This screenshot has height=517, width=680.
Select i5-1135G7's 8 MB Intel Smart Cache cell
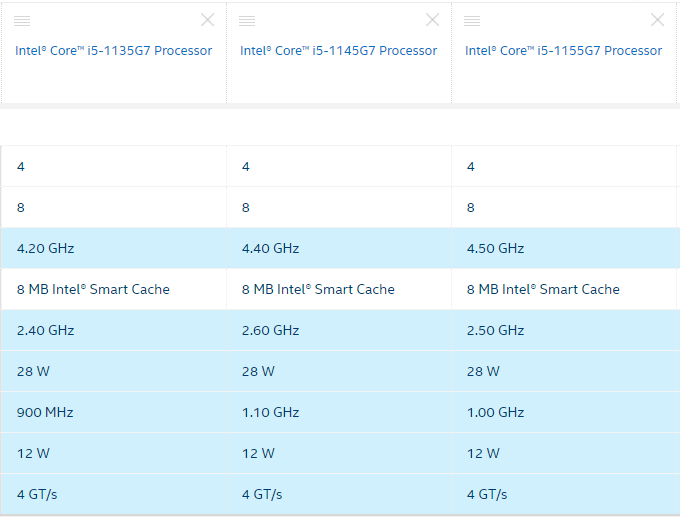[x=114, y=289]
